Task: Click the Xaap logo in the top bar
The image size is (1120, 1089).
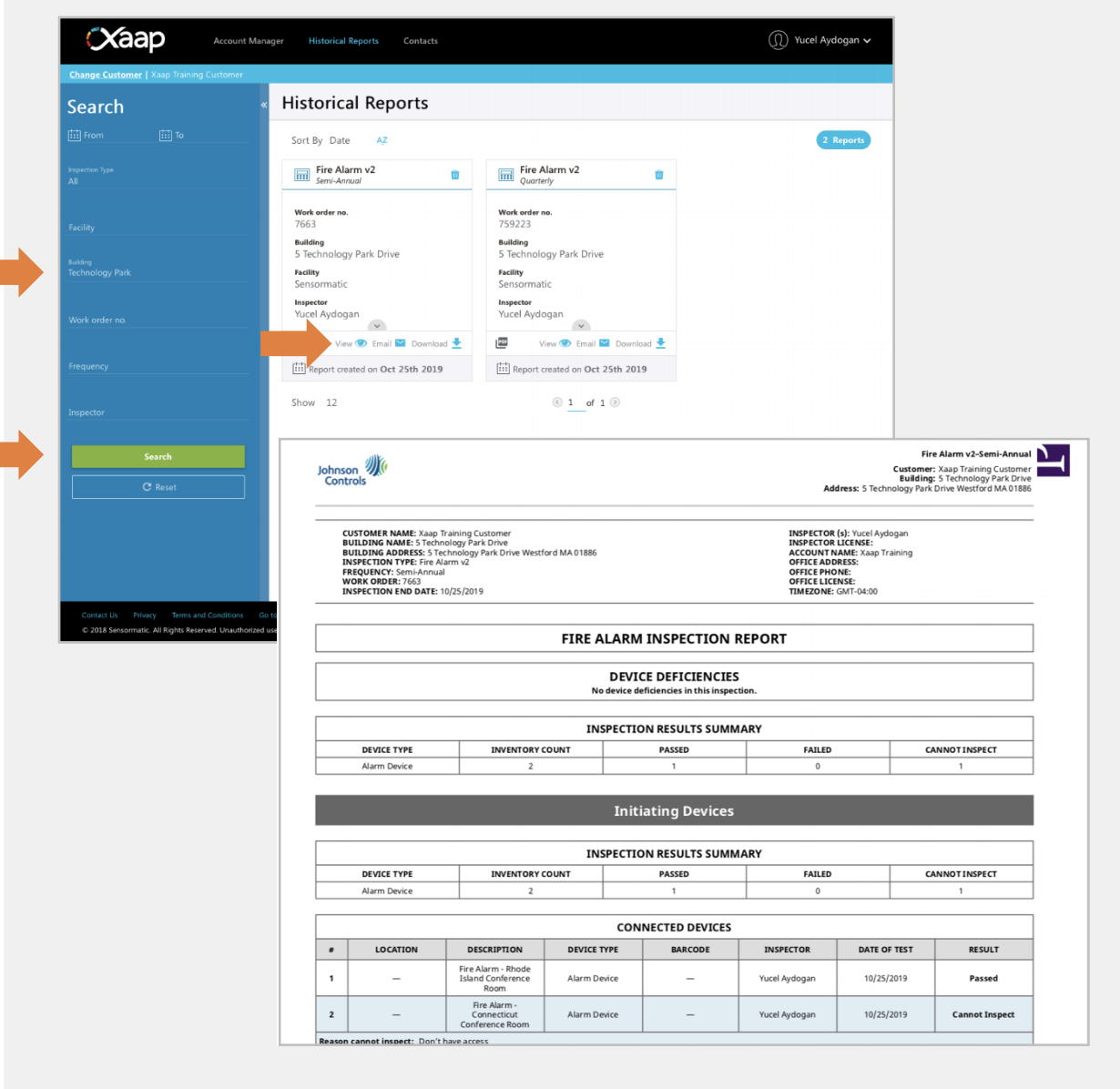Action: pos(126,40)
